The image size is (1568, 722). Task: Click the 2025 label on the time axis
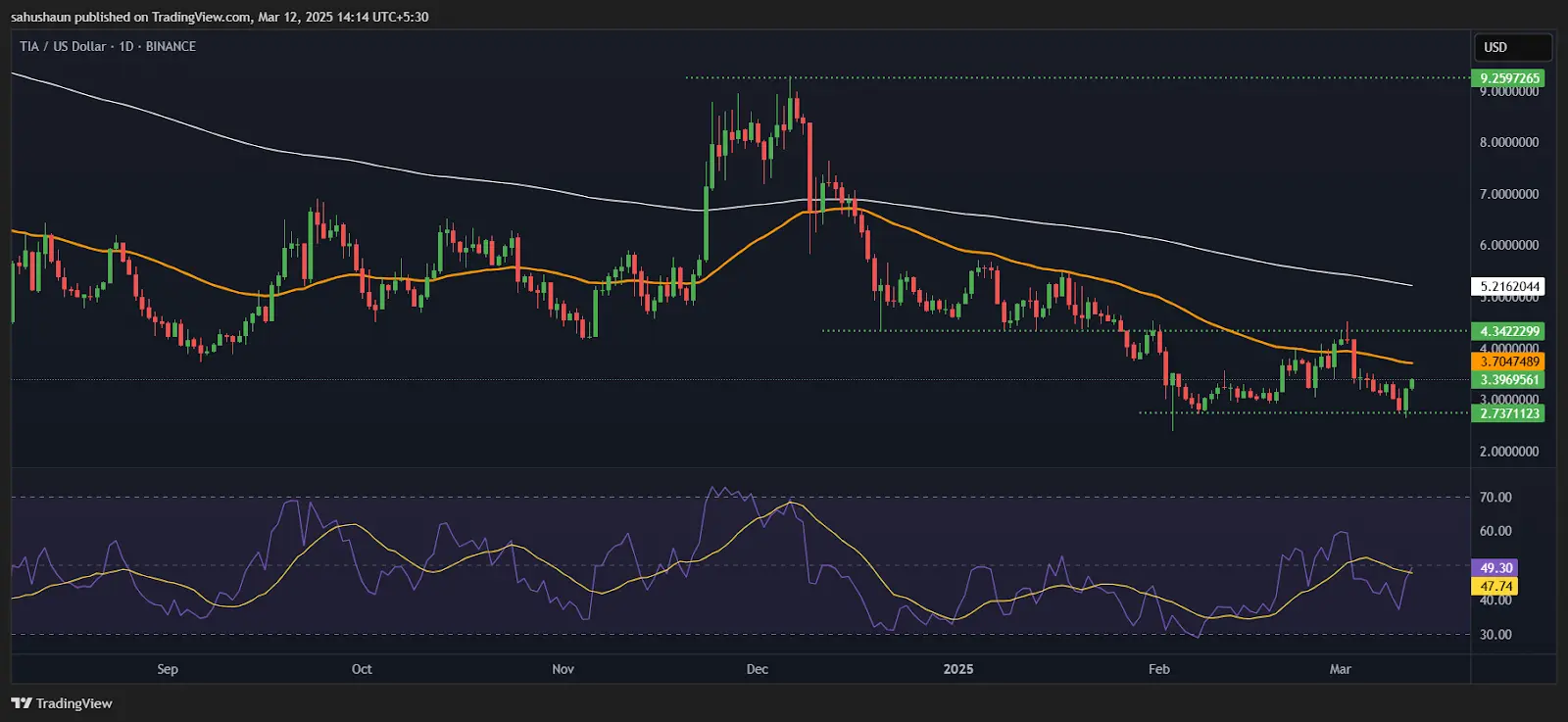pos(958,669)
